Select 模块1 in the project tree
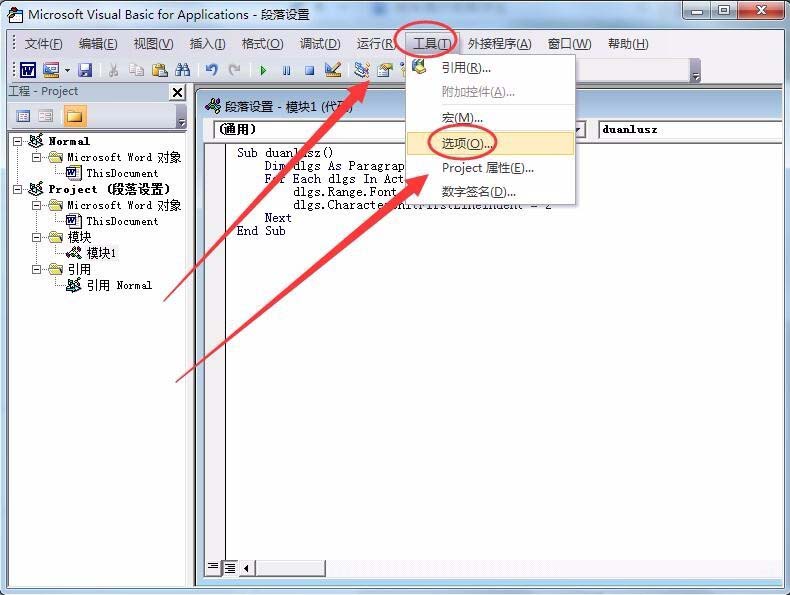Viewport: 790px width, 595px height. pos(101,253)
